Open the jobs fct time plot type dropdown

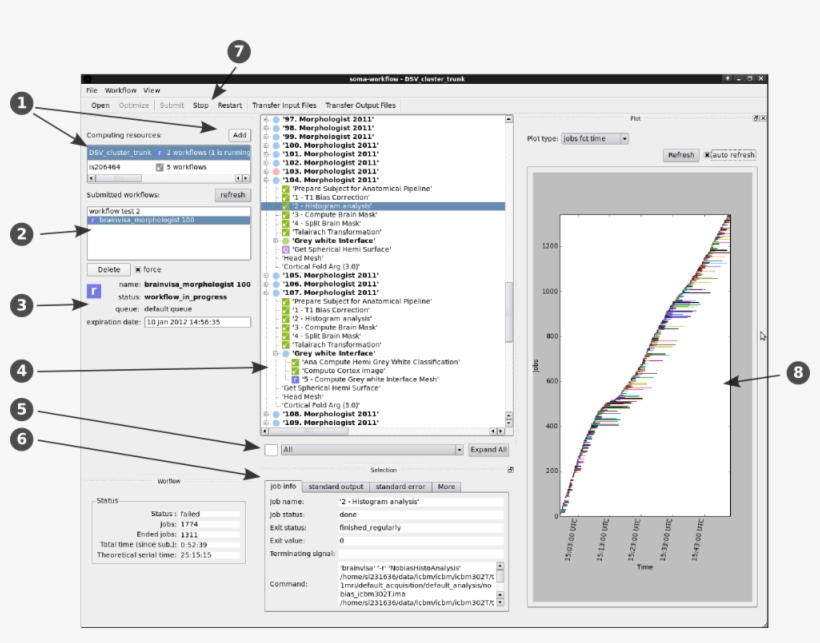pos(627,137)
